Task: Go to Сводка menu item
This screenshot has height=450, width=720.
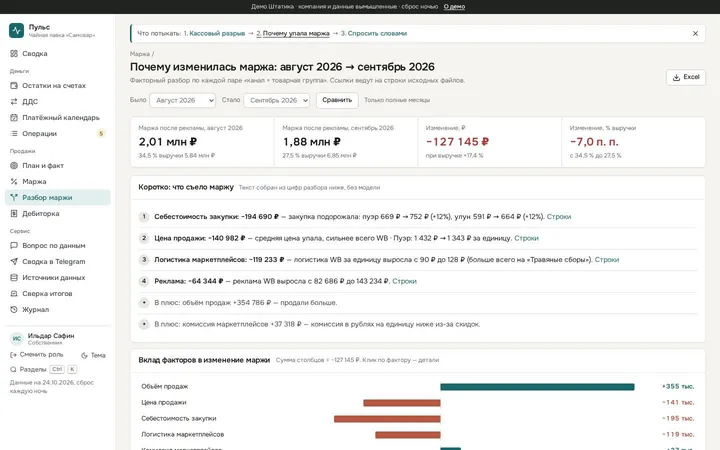Action: (57, 54)
